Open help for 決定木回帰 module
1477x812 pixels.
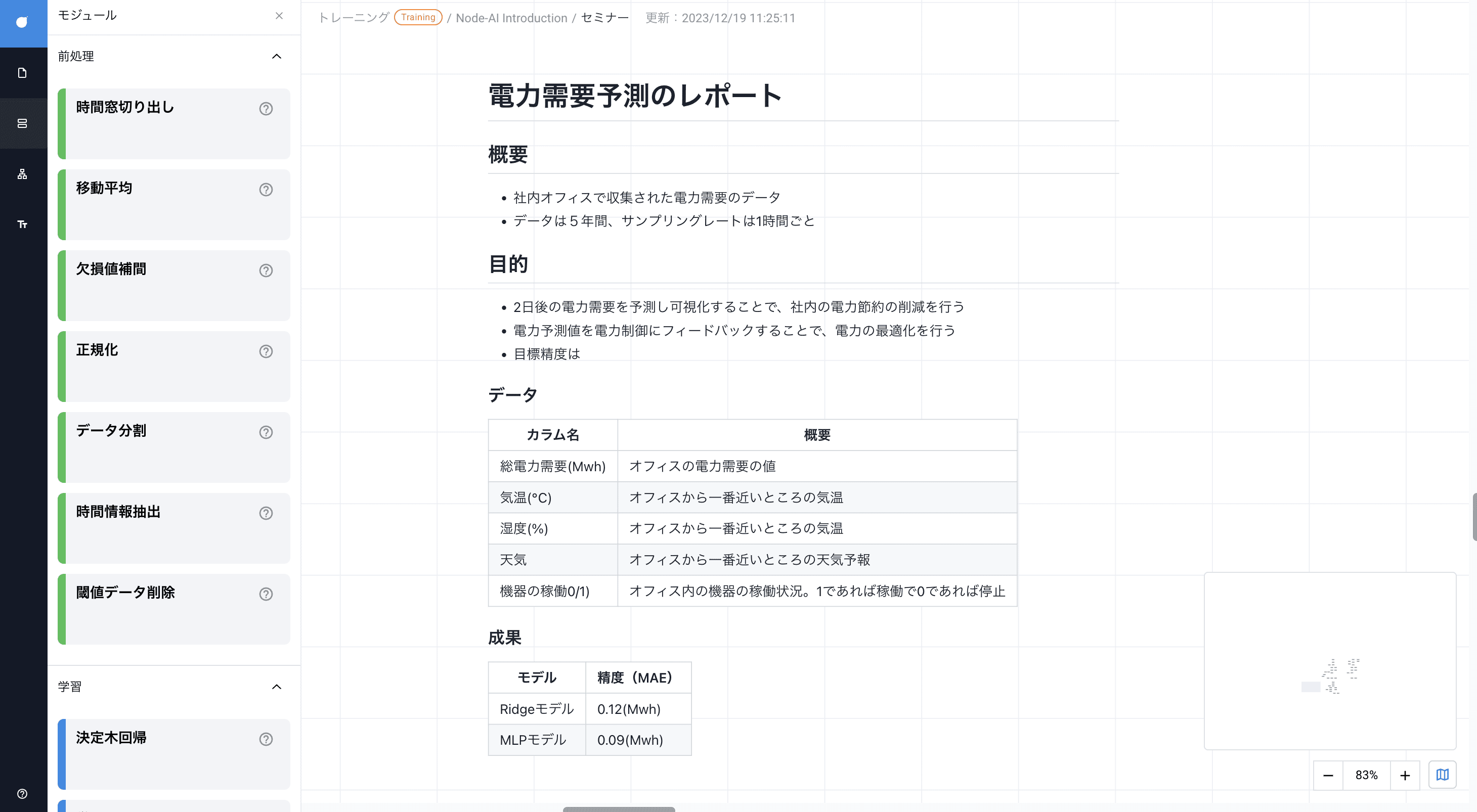(266, 739)
